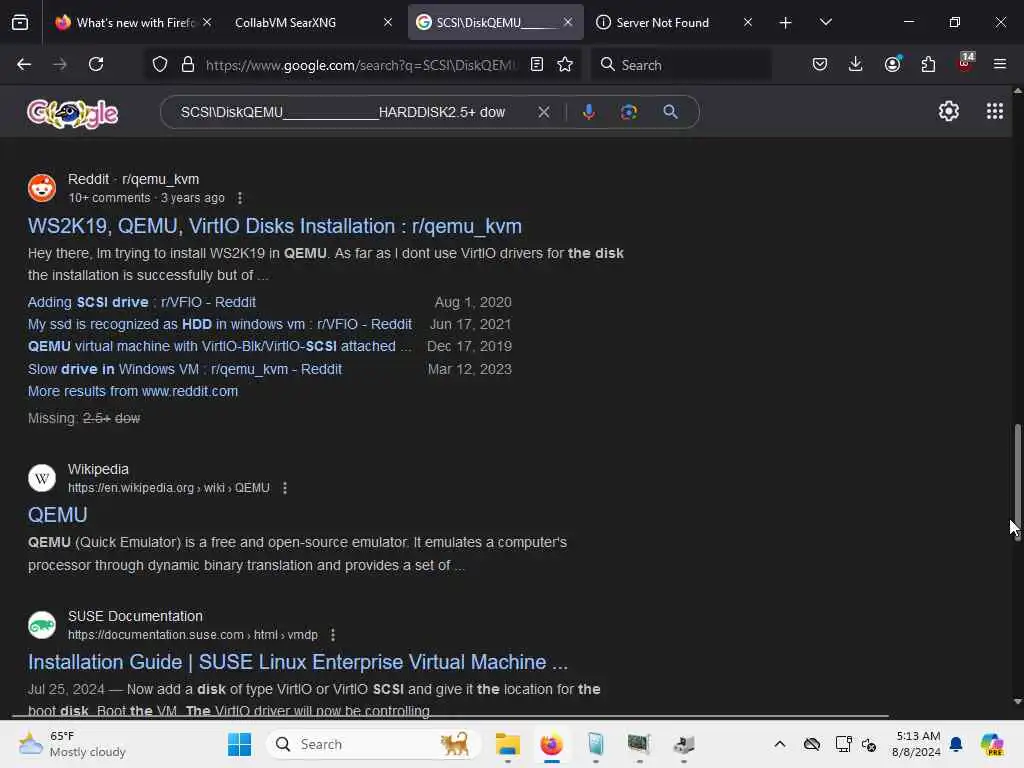Clear the Google search query
Image resolution: width=1024 pixels, height=768 pixels.
point(543,112)
